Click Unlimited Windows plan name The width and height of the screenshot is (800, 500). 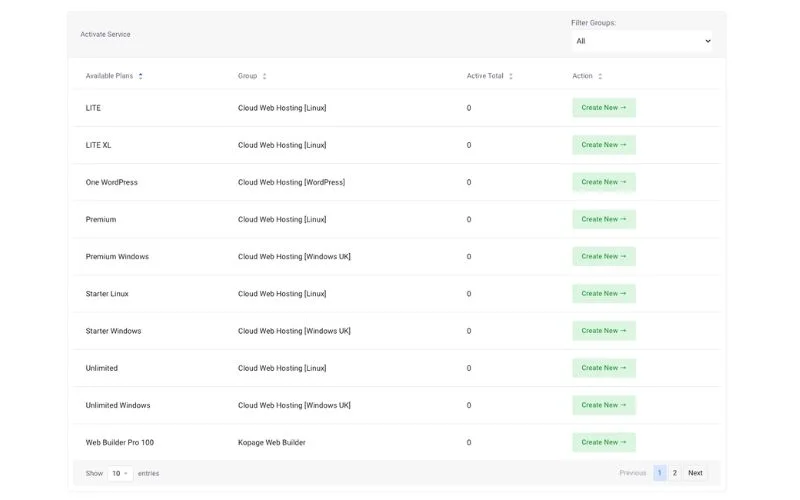[x=118, y=405]
